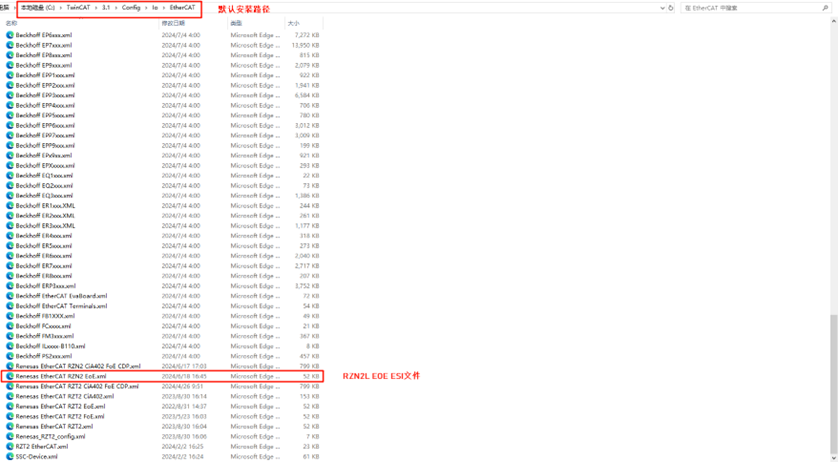Click the refresh icon beside the address bar
This screenshot has height=462, width=838.
tap(671, 8)
